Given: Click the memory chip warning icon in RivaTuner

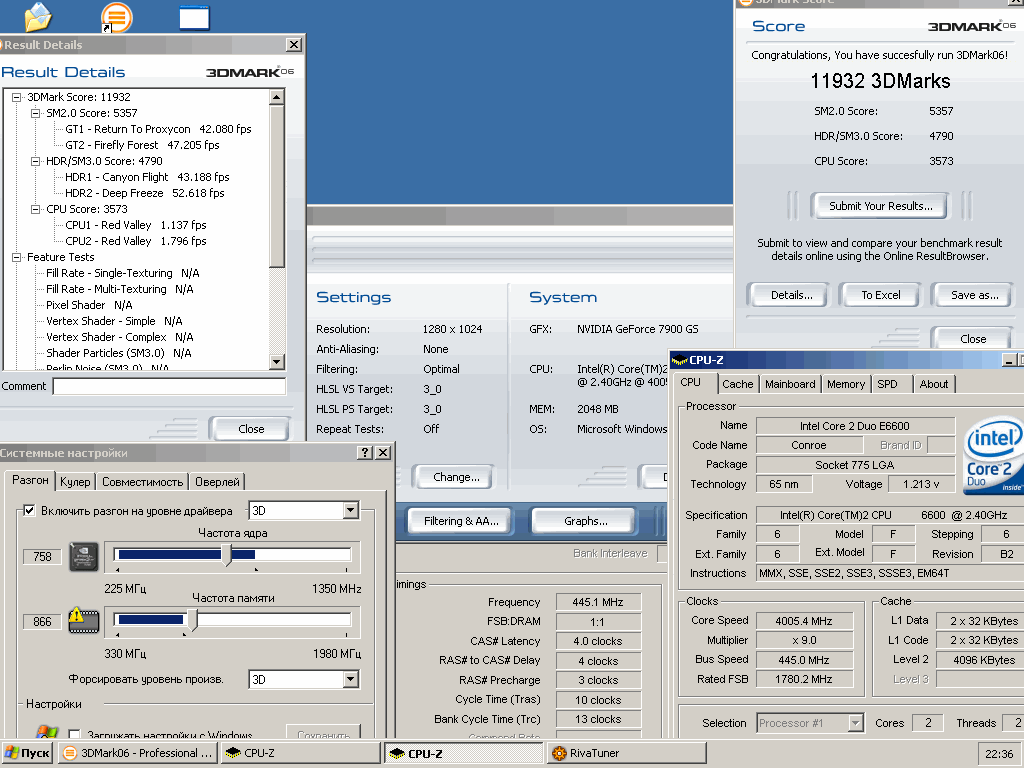Looking at the screenshot, I should [84, 621].
